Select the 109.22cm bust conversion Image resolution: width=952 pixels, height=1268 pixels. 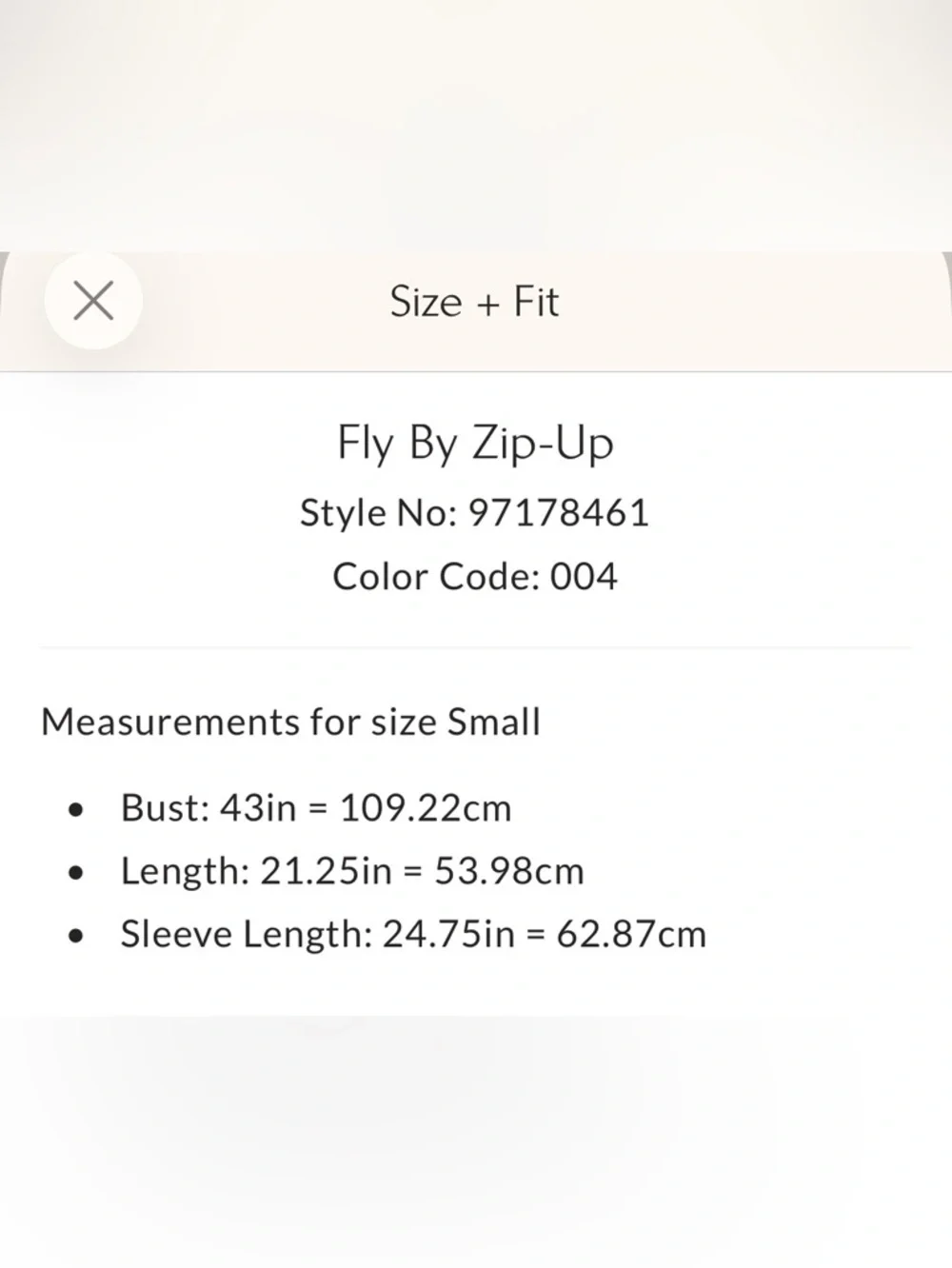pos(426,808)
